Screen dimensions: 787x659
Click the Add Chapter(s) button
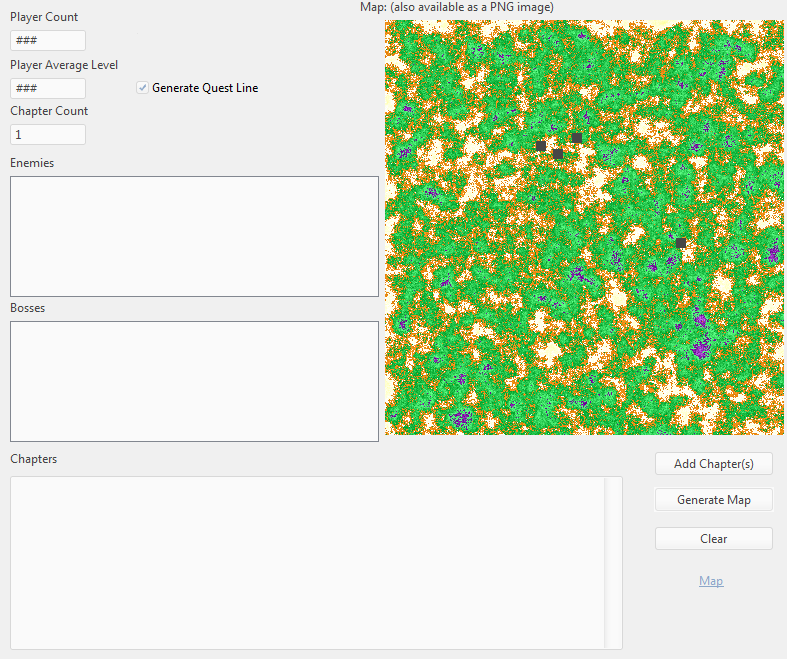pos(714,464)
